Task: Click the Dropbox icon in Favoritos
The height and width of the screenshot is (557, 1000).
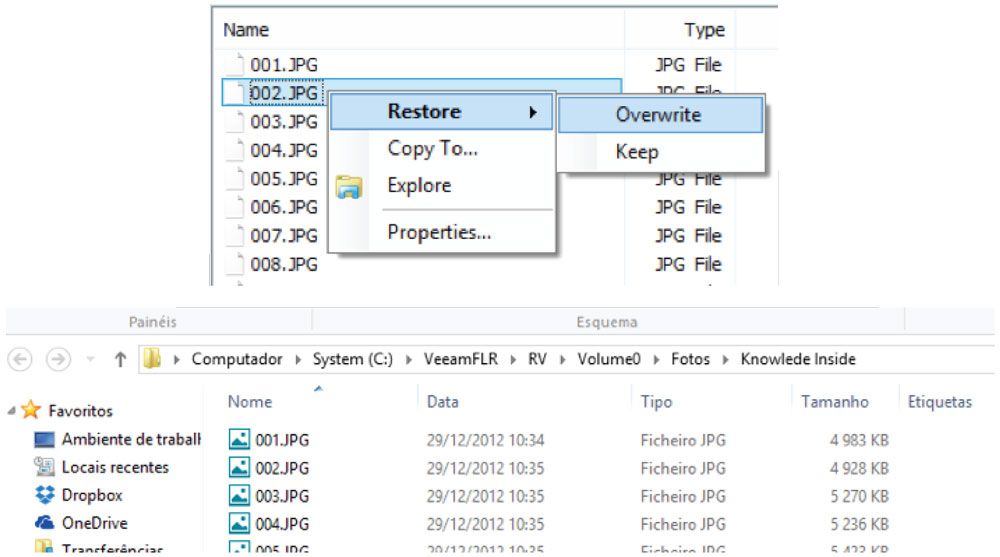Action: pyautogui.click(x=44, y=495)
